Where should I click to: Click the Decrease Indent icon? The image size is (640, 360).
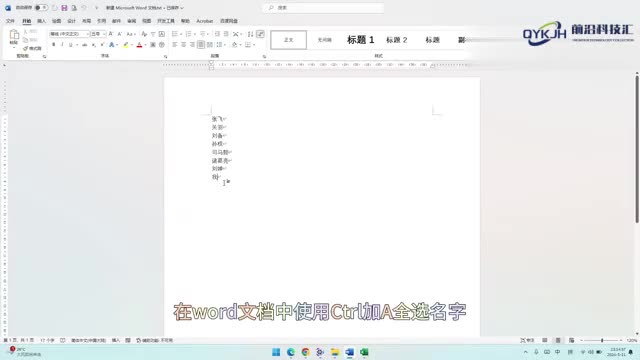(217, 34)
